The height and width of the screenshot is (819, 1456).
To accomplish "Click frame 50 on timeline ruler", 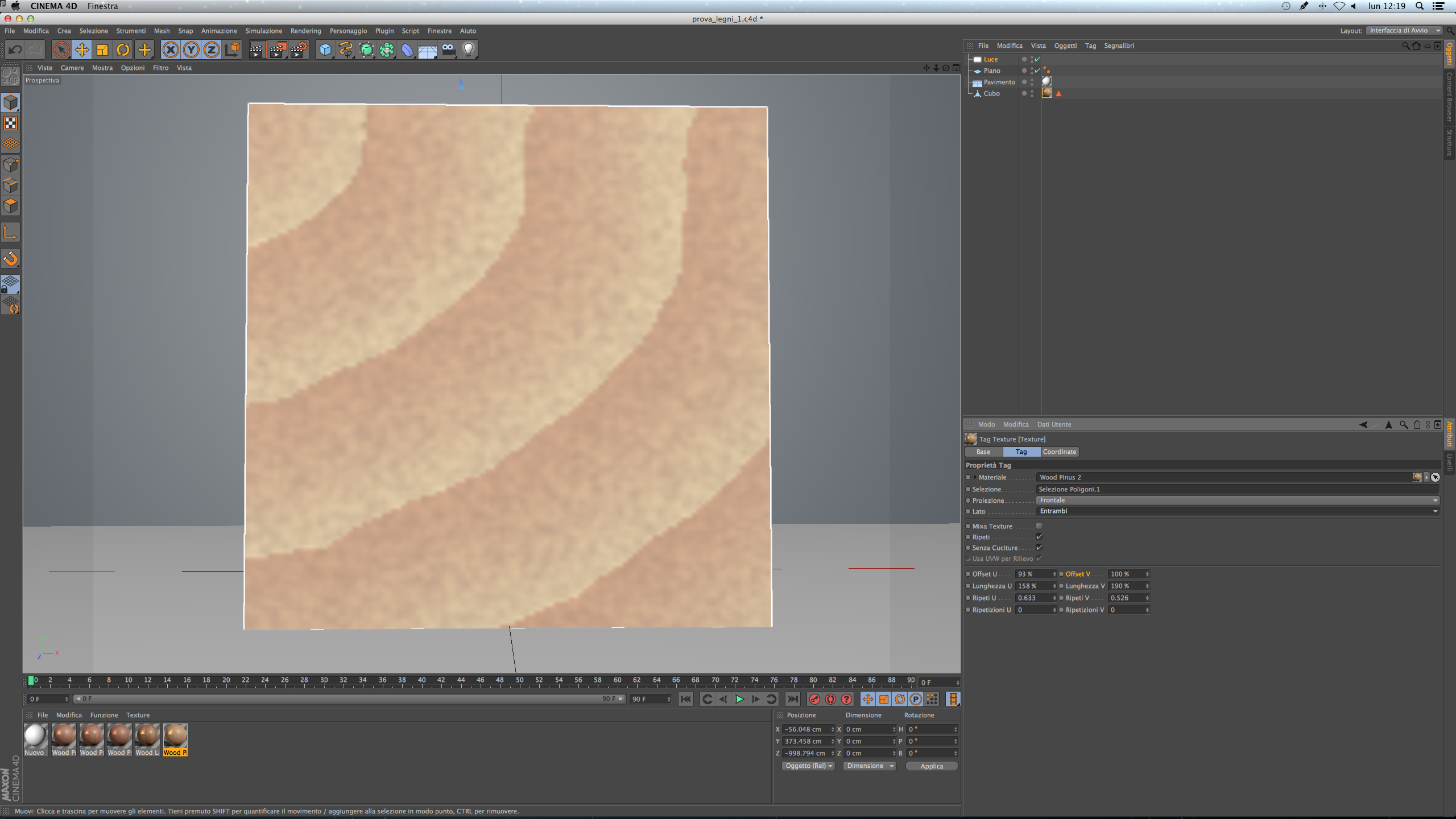I will (519, 680).
